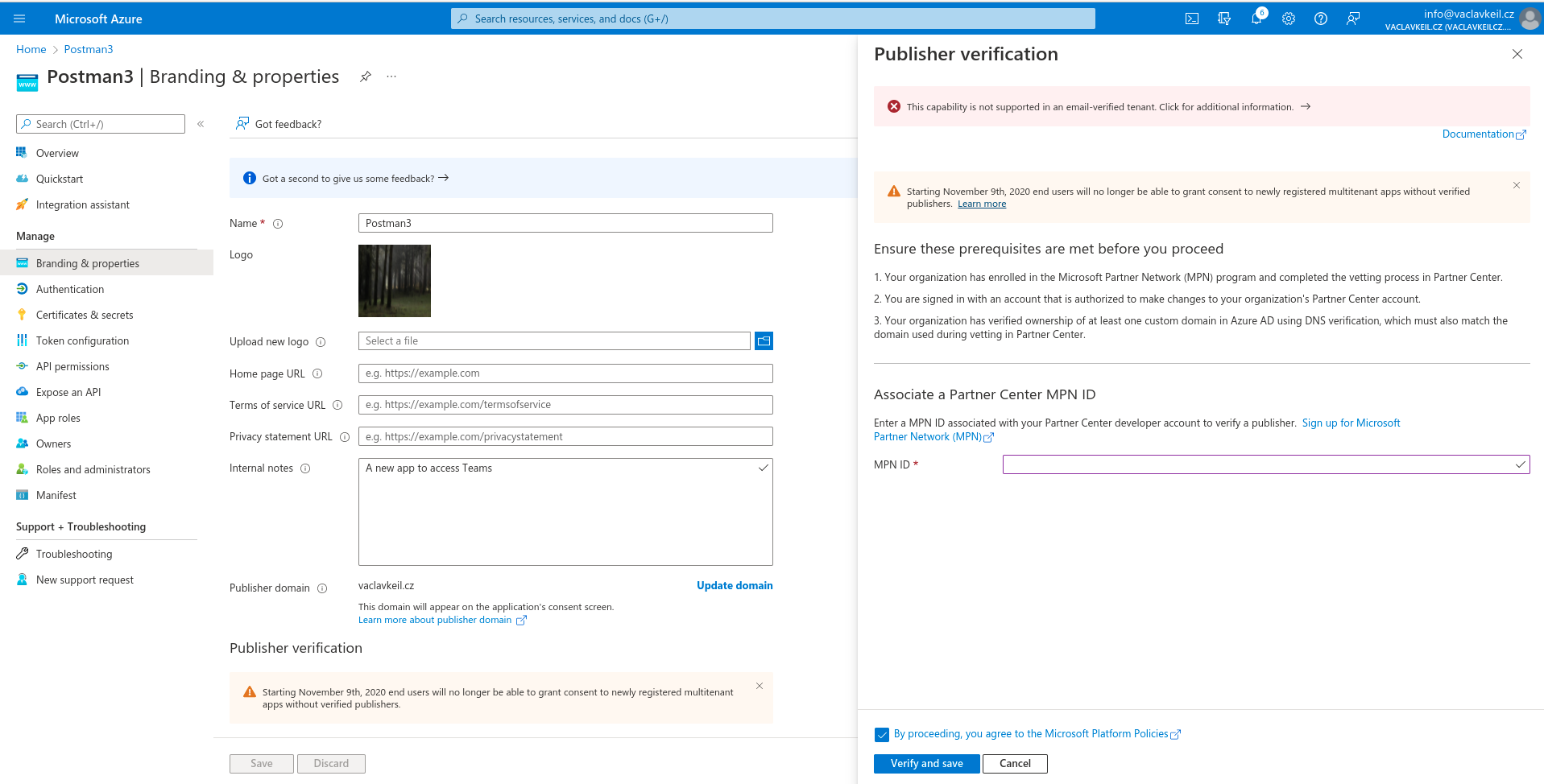Click the MPN ID input field
Viewport: 1544px width, 784px height.
pyautogui.click(x=1266, y=464)
